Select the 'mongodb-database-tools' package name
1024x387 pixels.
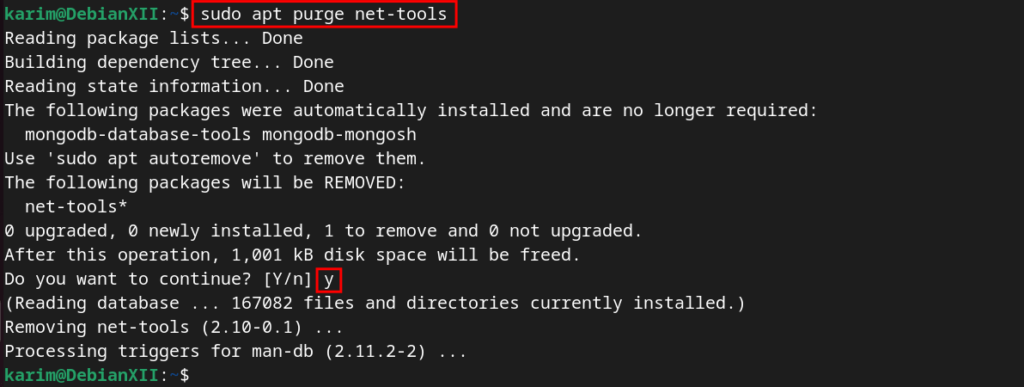pyautogui.click(x=138, y=135)
